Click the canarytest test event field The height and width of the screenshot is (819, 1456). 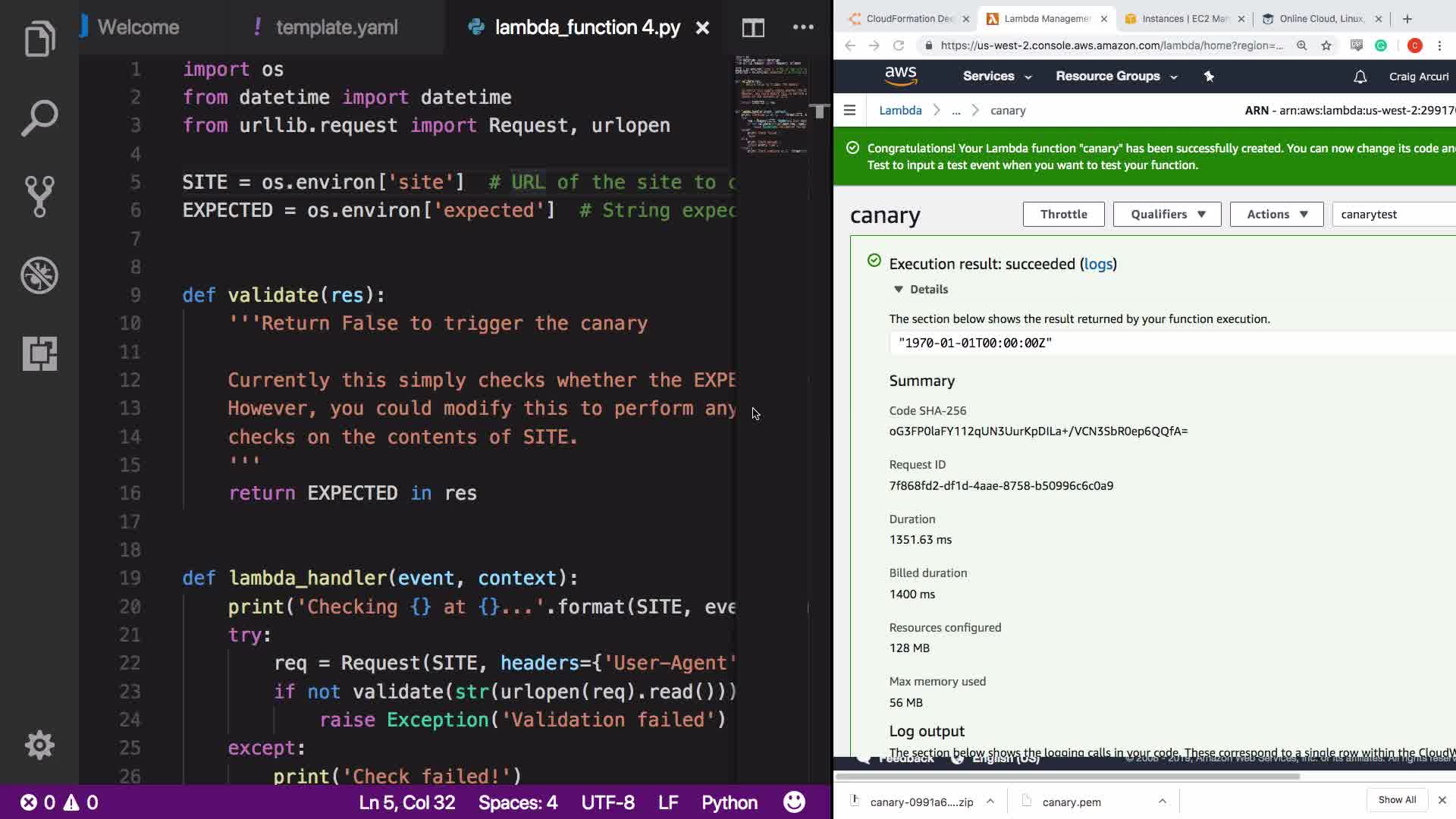pyautogui.click(x=1392, y=215)
